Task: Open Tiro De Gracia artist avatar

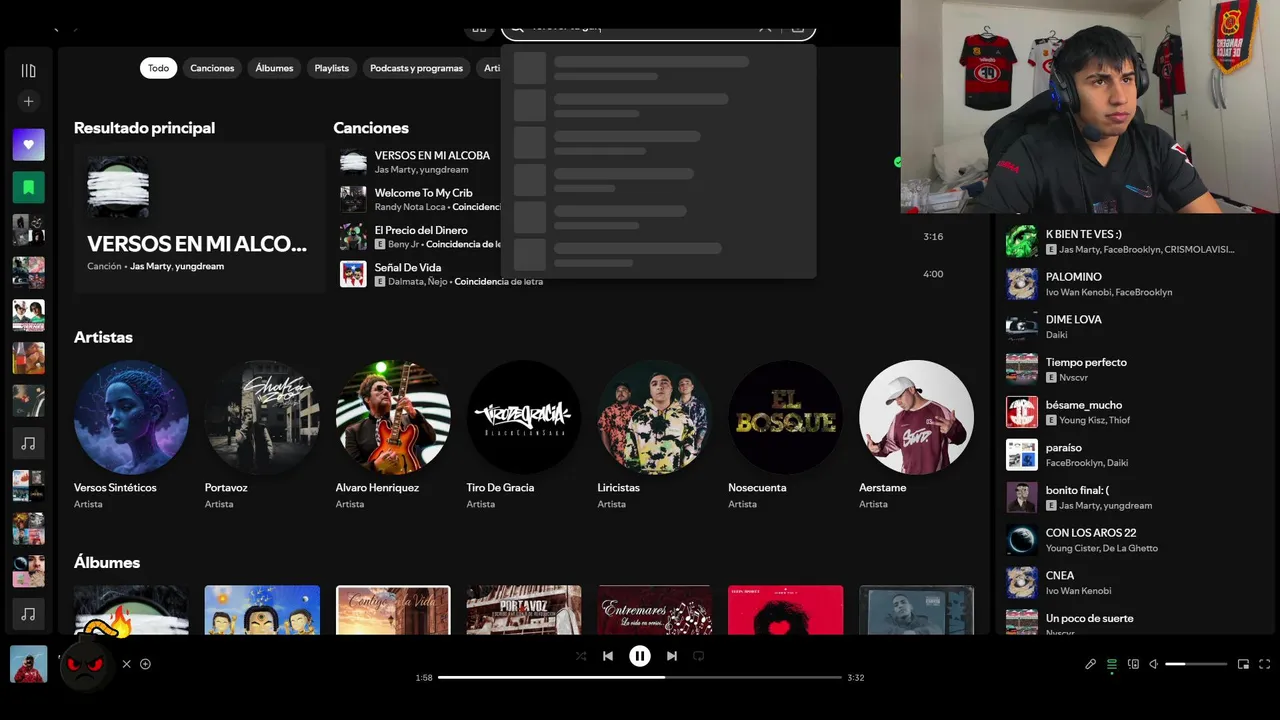Action: (524, 417)
